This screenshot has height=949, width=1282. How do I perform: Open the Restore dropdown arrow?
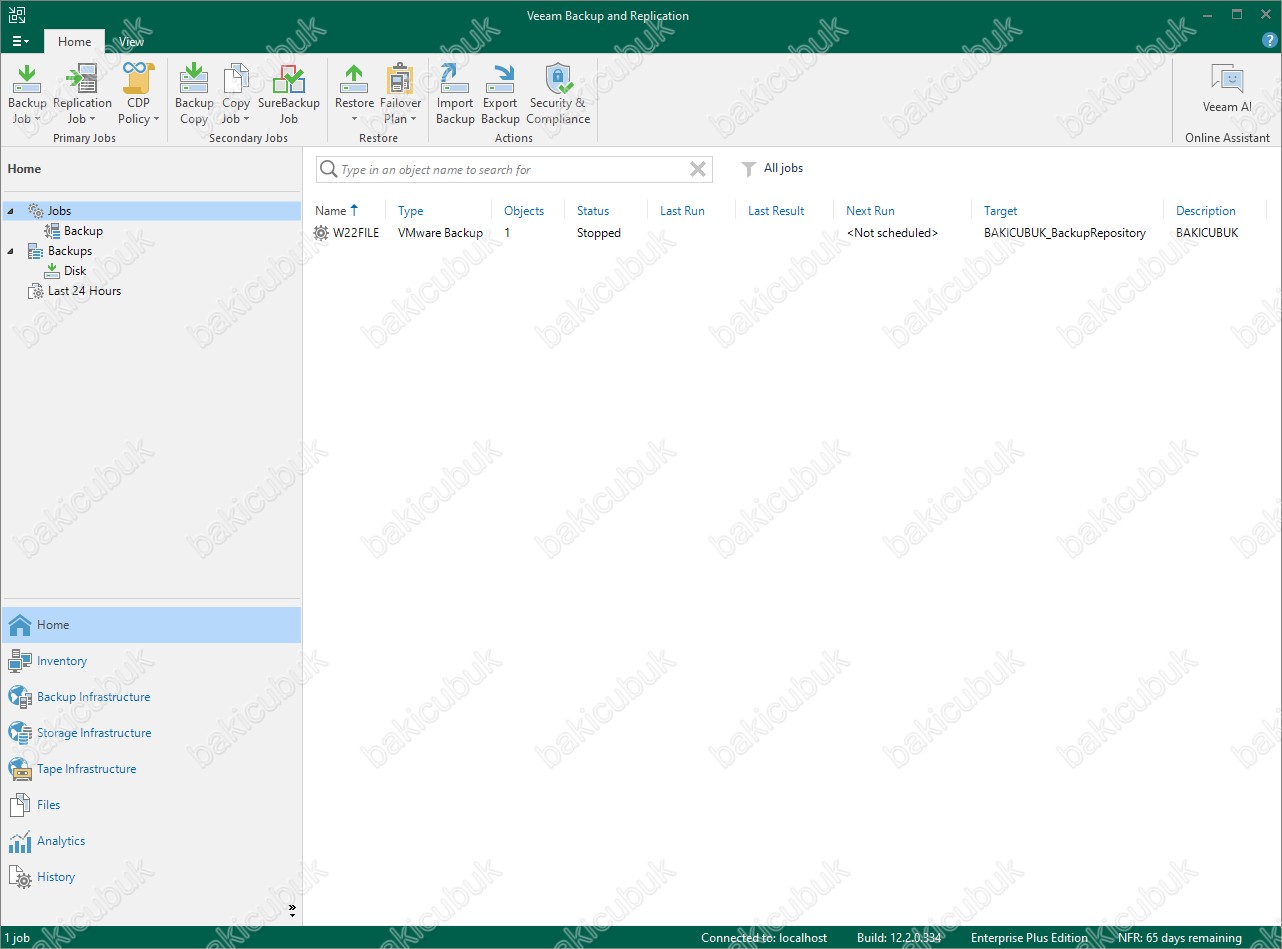pos(354,119)
